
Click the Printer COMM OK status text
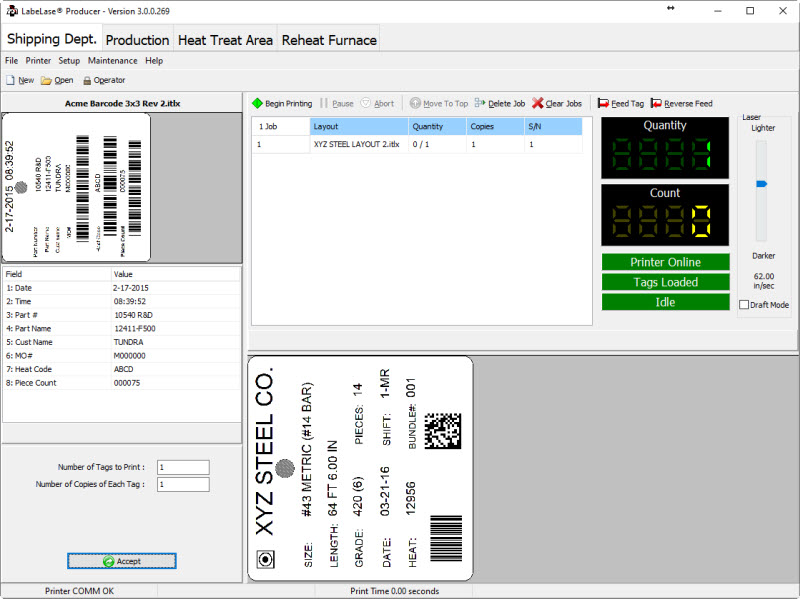coord(79,591)
